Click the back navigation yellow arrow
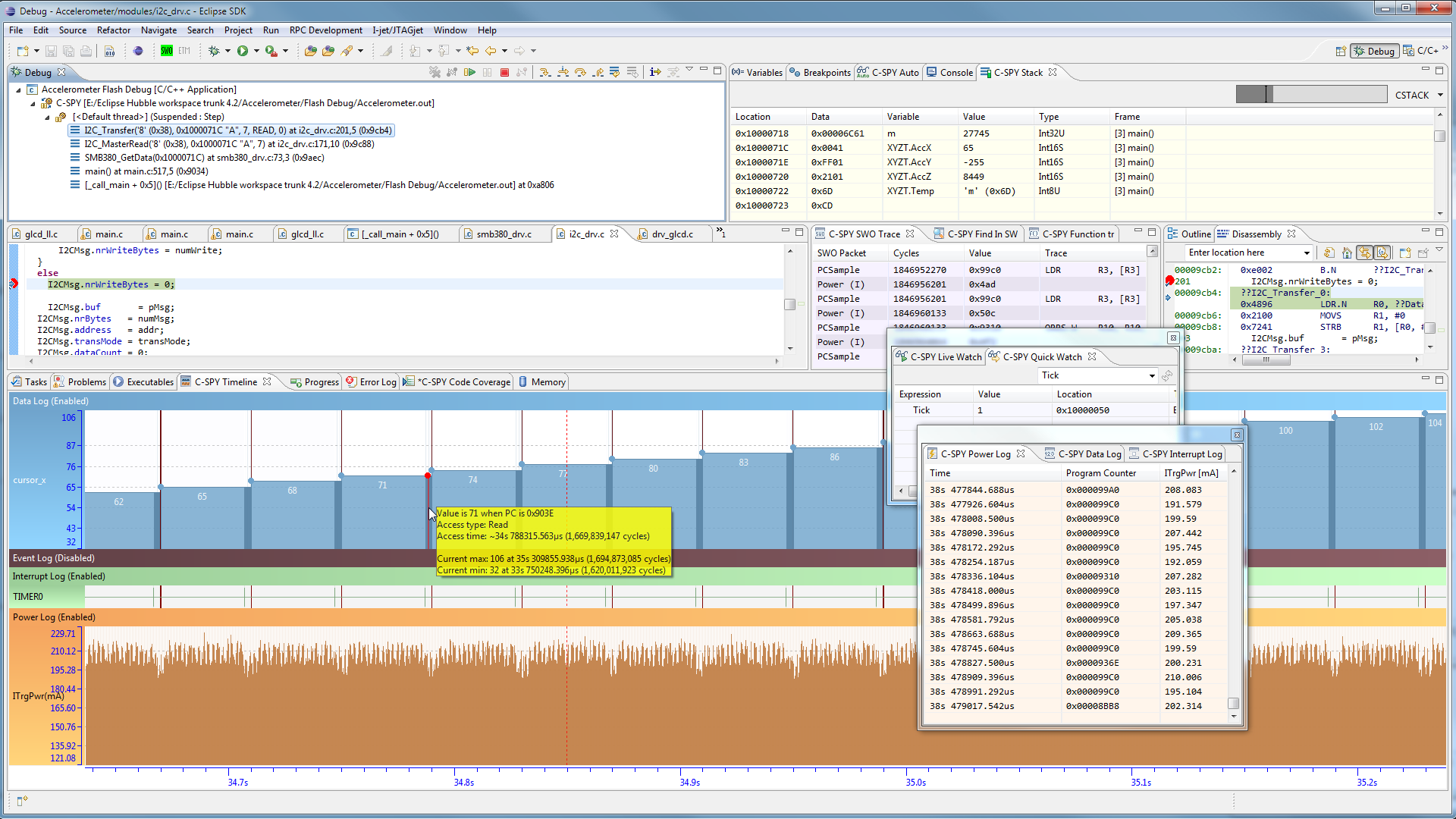 click(x=491, y=51)
